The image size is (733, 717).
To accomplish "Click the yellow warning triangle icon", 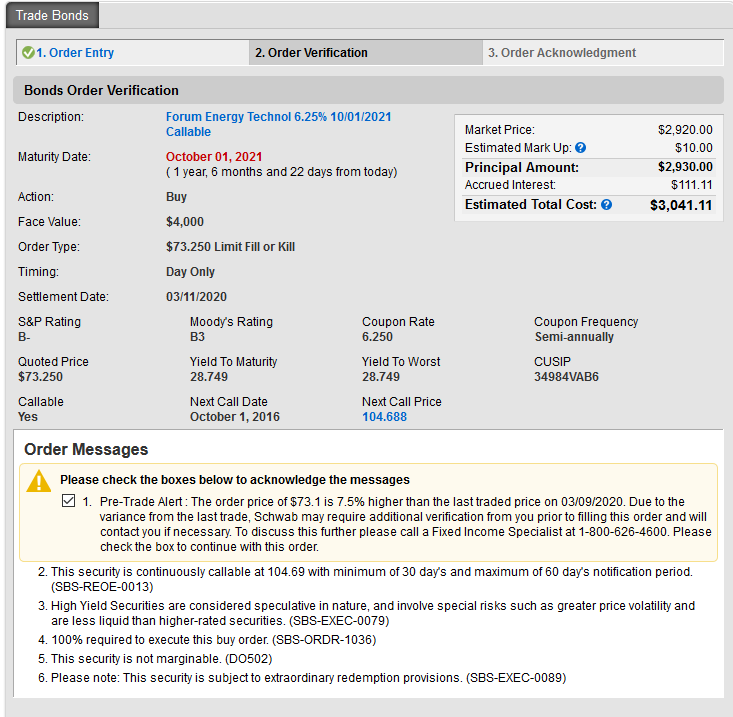I will tap(39, 481).
